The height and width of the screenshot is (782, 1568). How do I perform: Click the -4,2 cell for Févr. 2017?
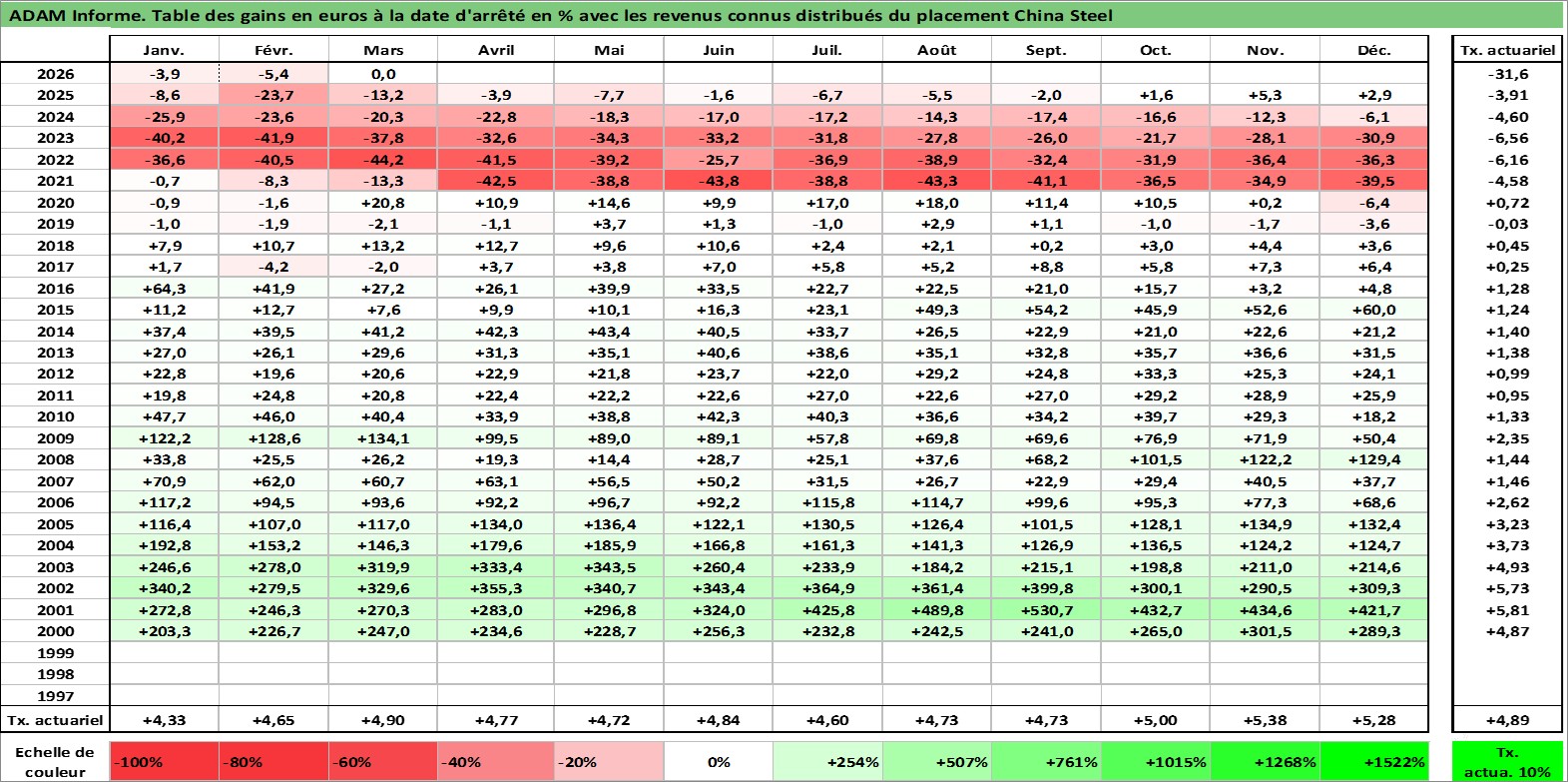click(x=273, y=267)
